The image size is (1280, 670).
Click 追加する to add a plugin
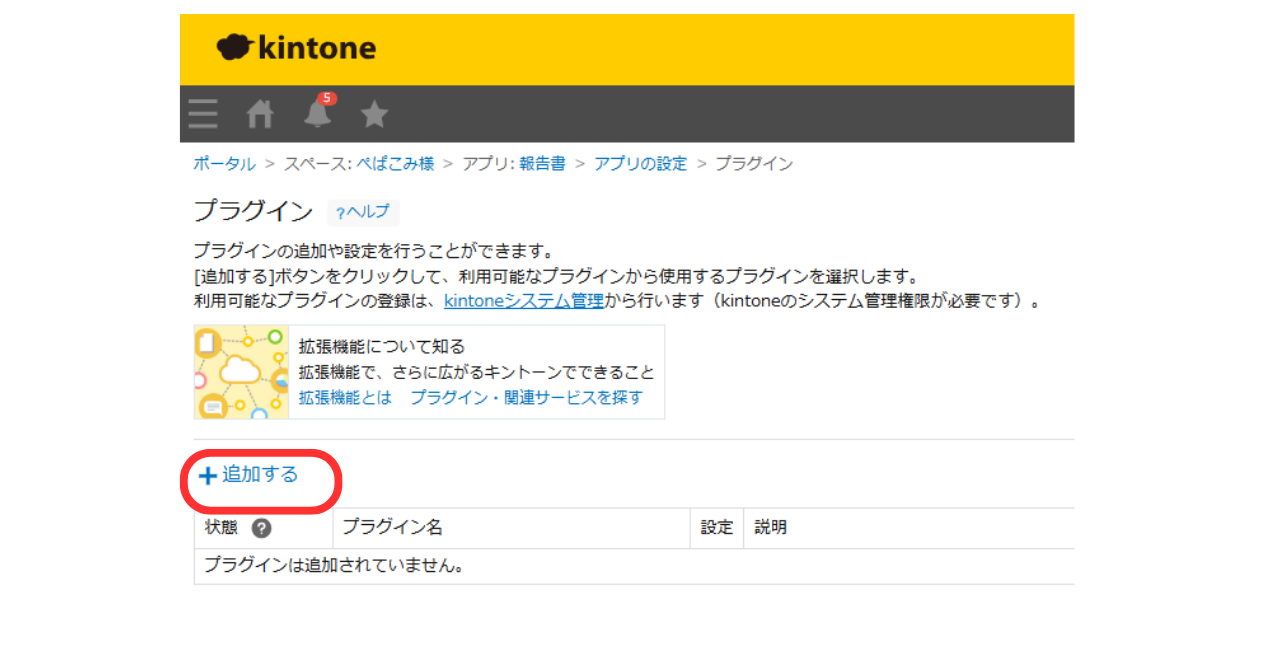tap(249, 475)
